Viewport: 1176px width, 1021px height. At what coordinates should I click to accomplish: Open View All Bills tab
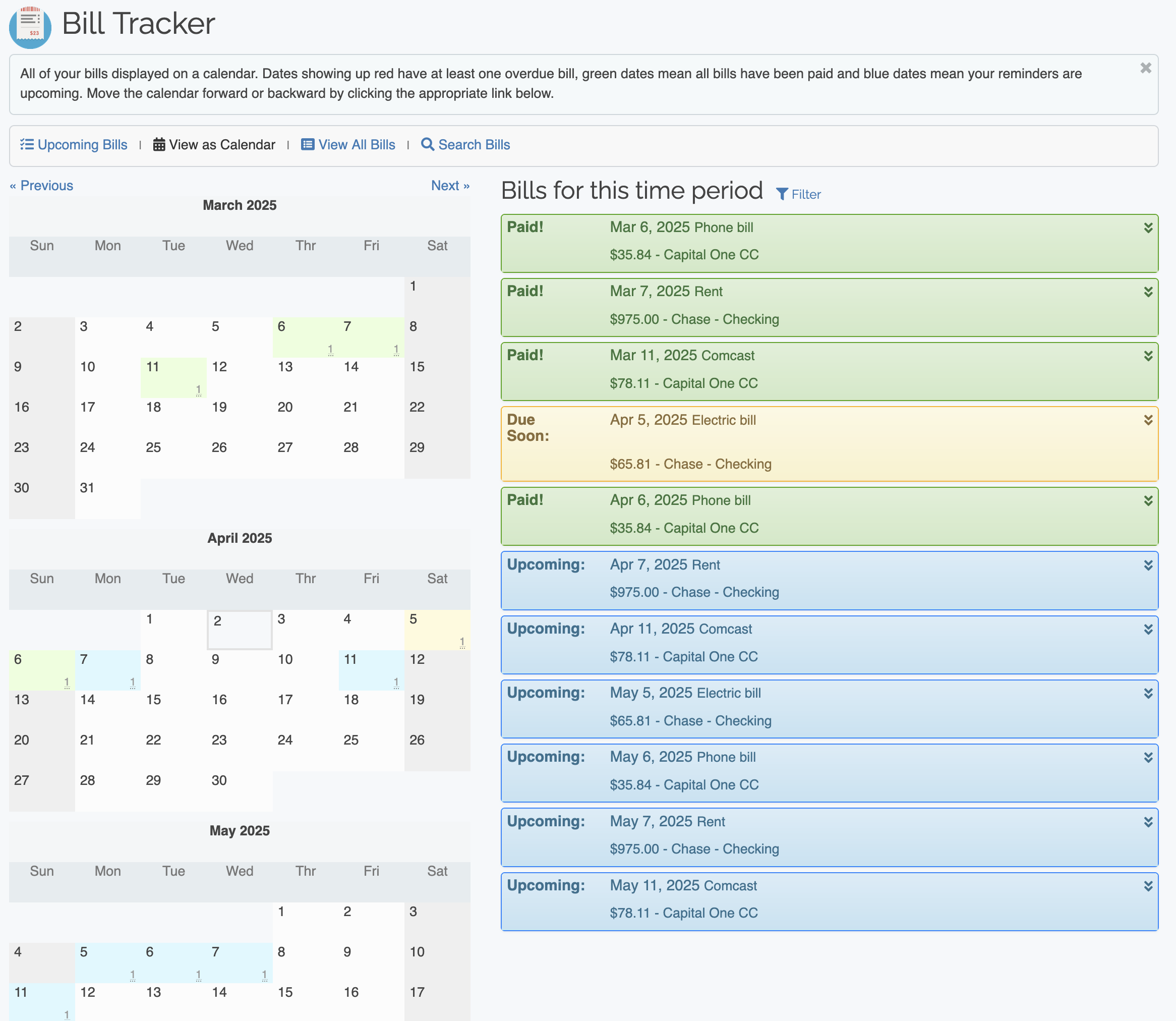point(357,145)
